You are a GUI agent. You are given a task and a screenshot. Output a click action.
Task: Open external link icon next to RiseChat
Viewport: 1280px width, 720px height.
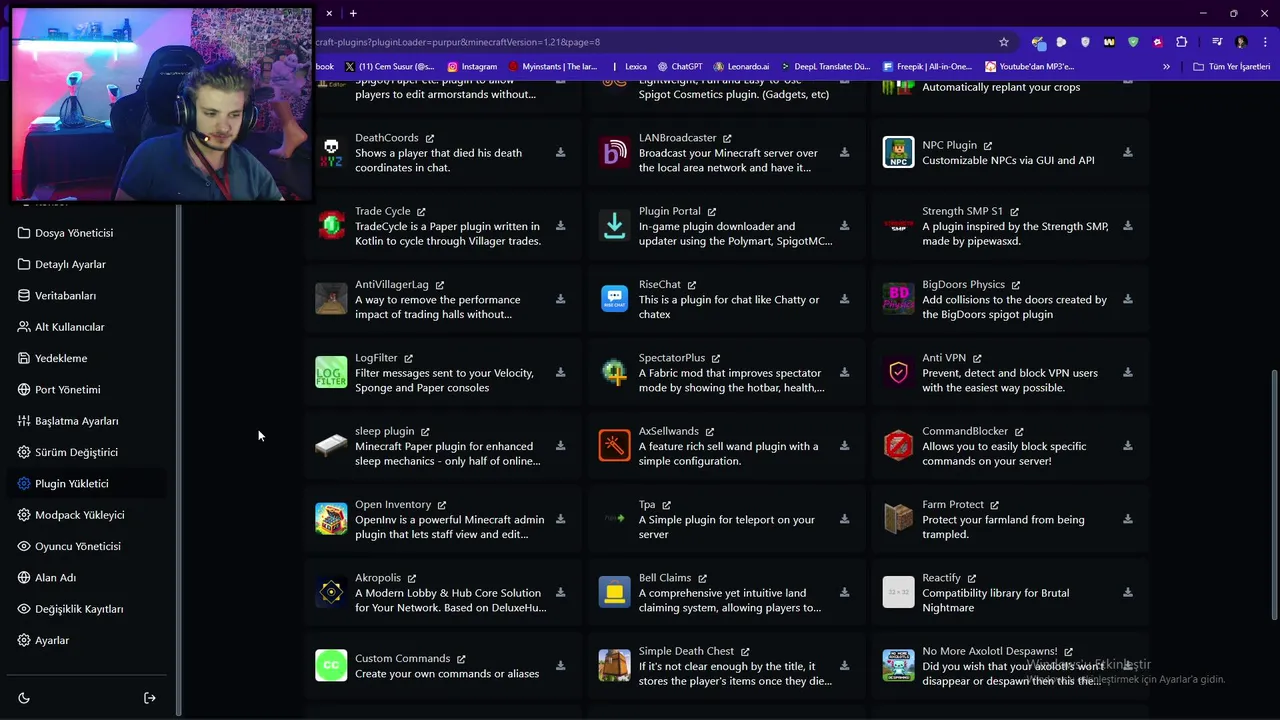(692, 285)
